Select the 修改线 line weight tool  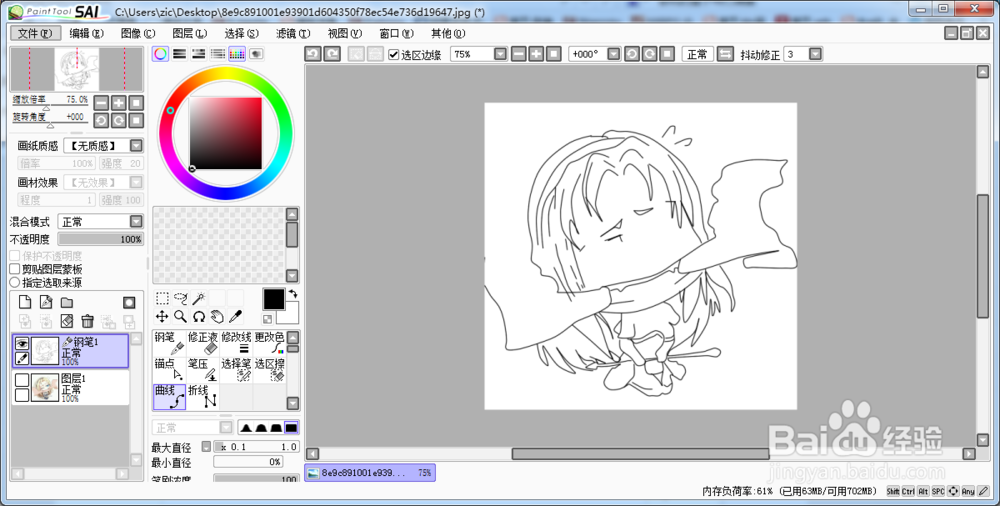(236, 343)
